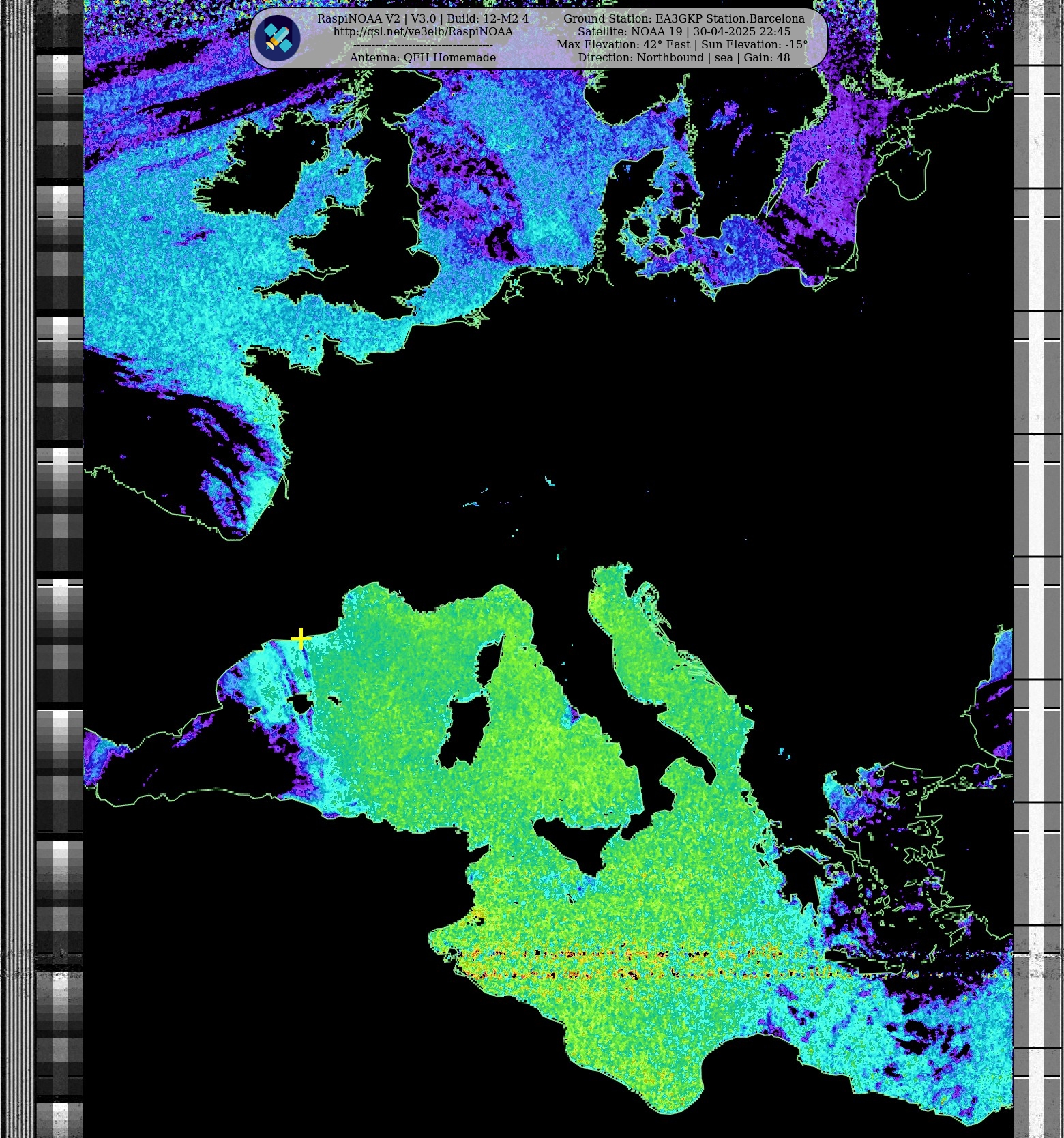
Task: Click the yellow ground station cross marker
Action: coord(301,639)
